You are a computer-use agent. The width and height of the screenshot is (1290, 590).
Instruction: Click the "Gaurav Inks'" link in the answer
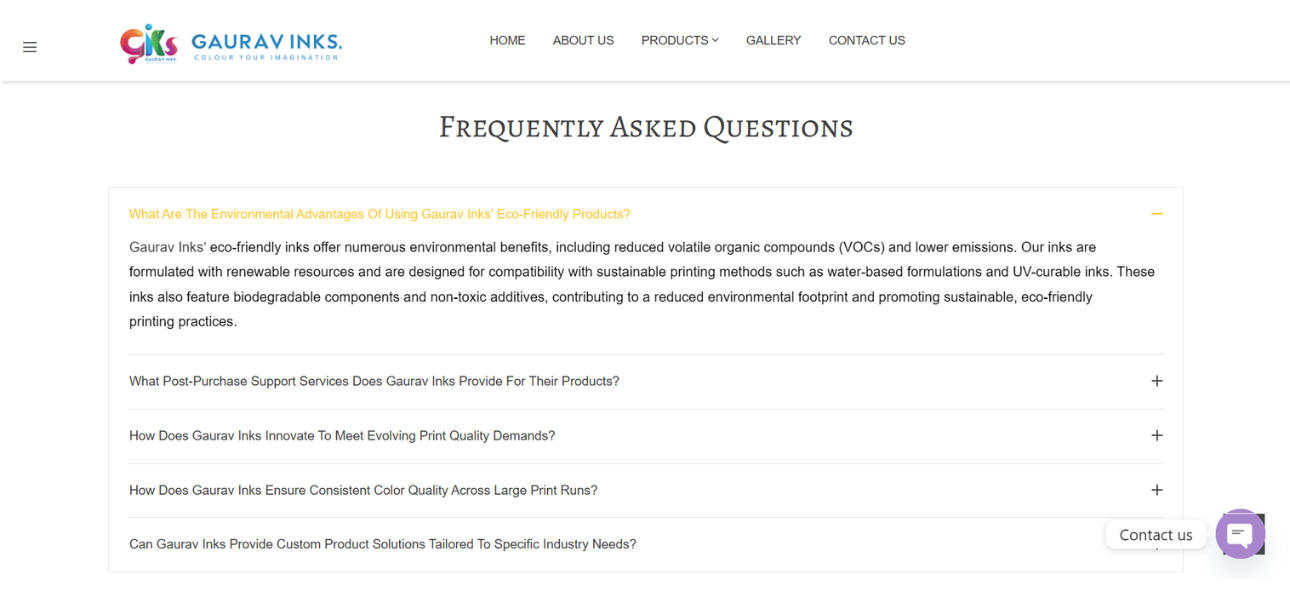tap(167, 247)
